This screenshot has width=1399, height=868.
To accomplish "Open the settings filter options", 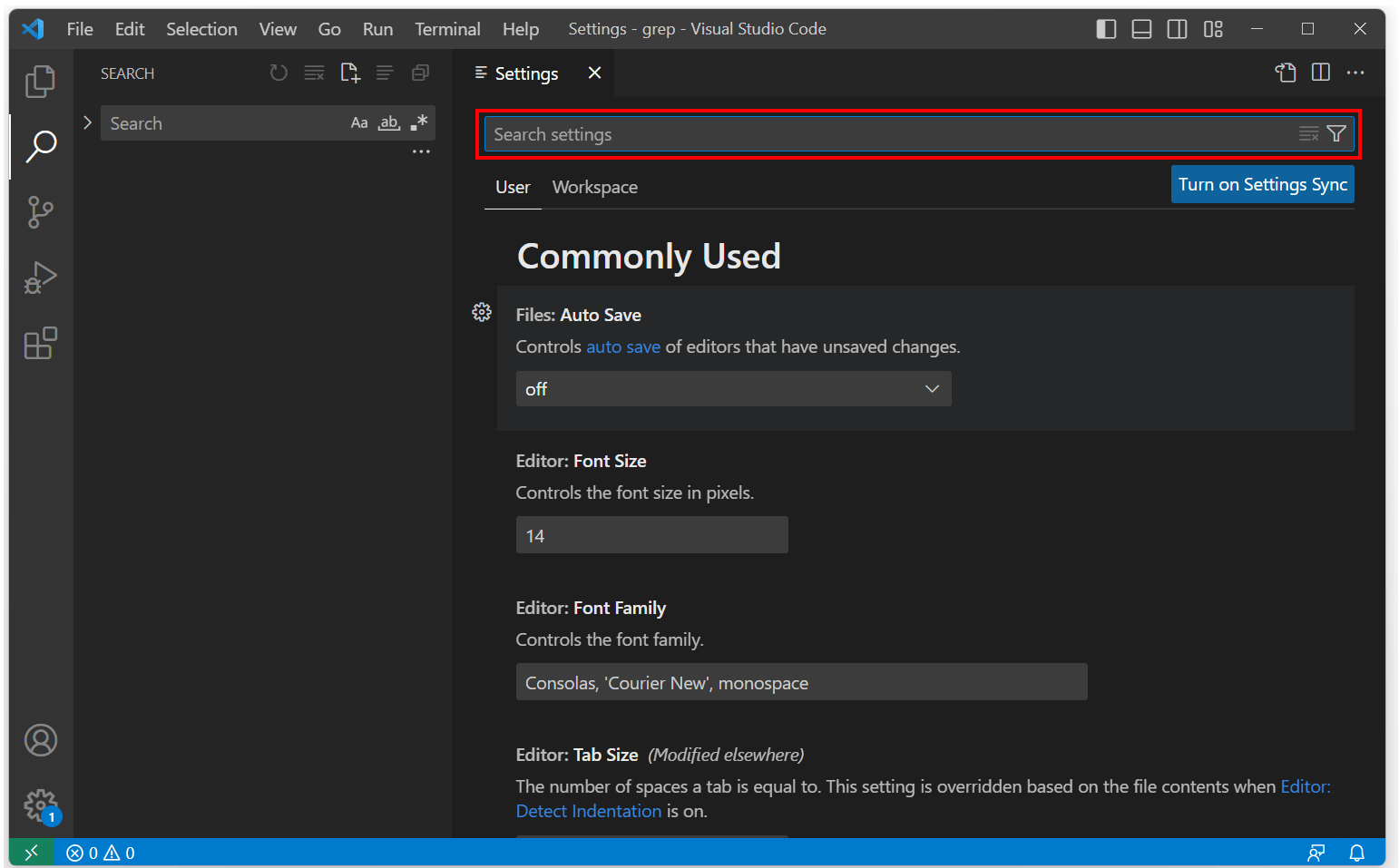I will point(1335,133).
